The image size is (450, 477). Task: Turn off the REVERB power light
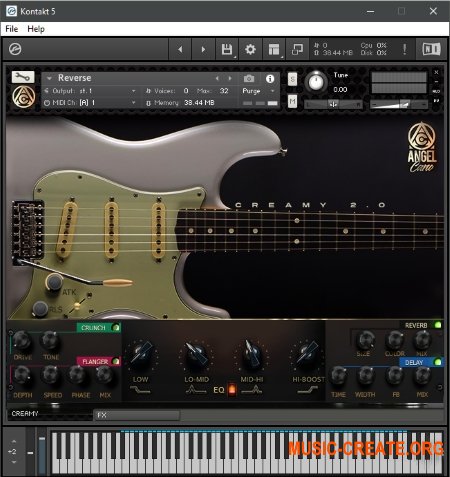[x=438, y=325]
